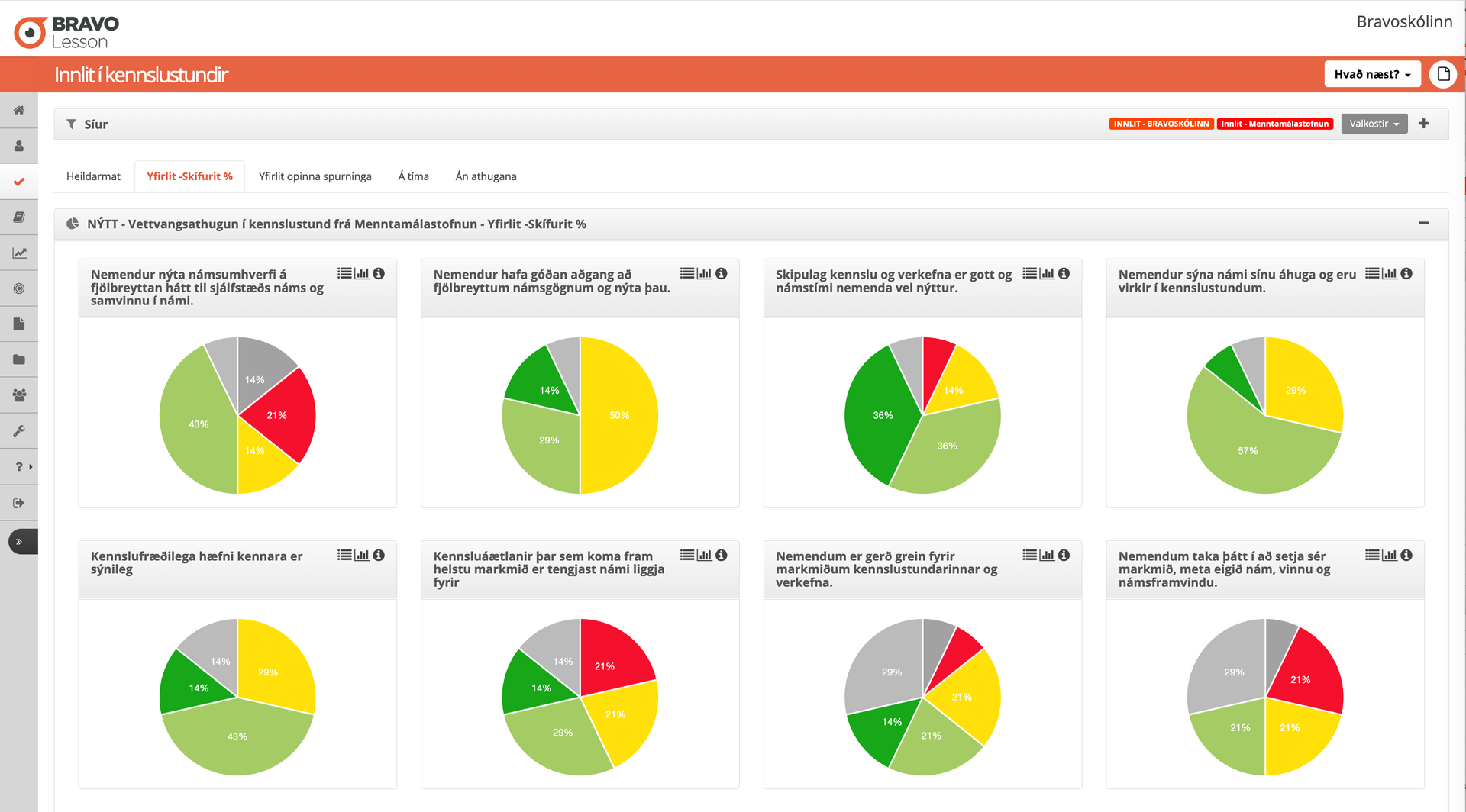
Task: Click the yellow 50% pie slice
Action: point(619,415)
